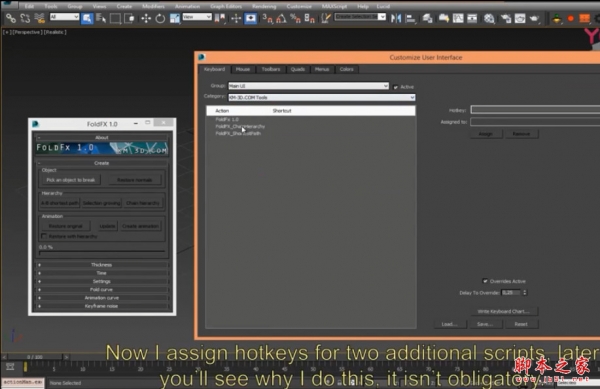Expand the Time rollout in FoldFX
600x389 pixels.
[102, 273]
